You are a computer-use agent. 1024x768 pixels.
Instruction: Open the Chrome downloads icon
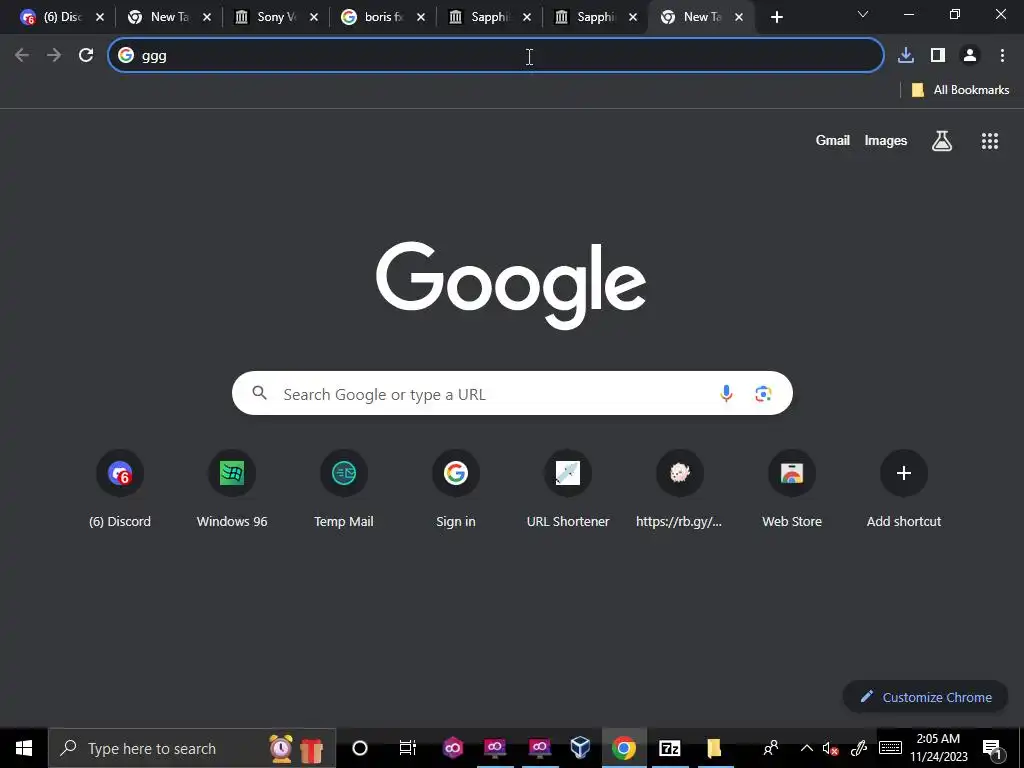tap(906, 56)
